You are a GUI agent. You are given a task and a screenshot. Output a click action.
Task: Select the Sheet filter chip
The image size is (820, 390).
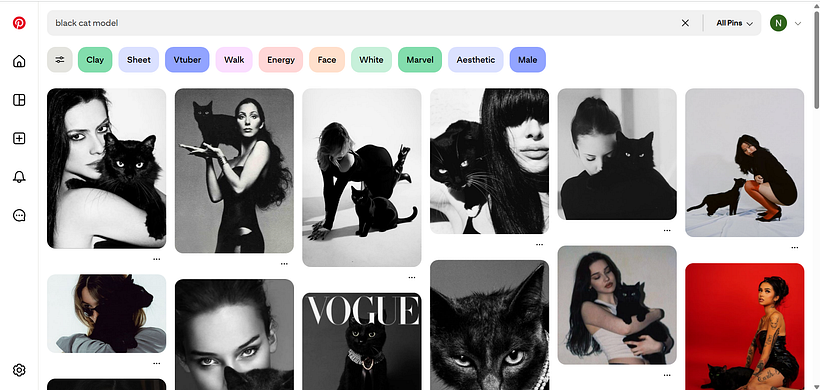139,60
